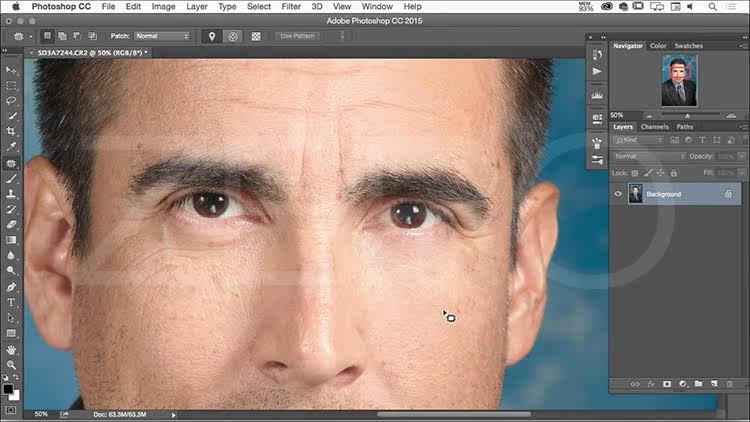Open the Navigator panel flyout menu

(x=743, y=46)
